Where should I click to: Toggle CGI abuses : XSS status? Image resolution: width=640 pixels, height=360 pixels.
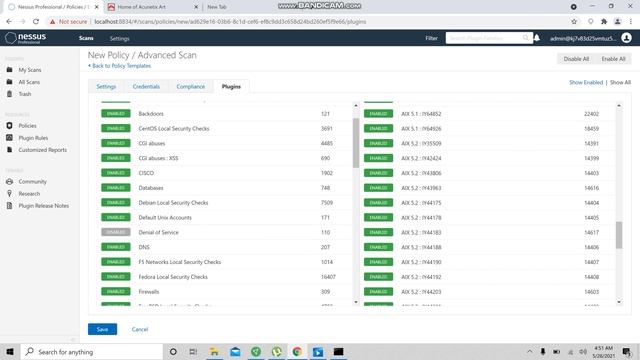(116, 158)
